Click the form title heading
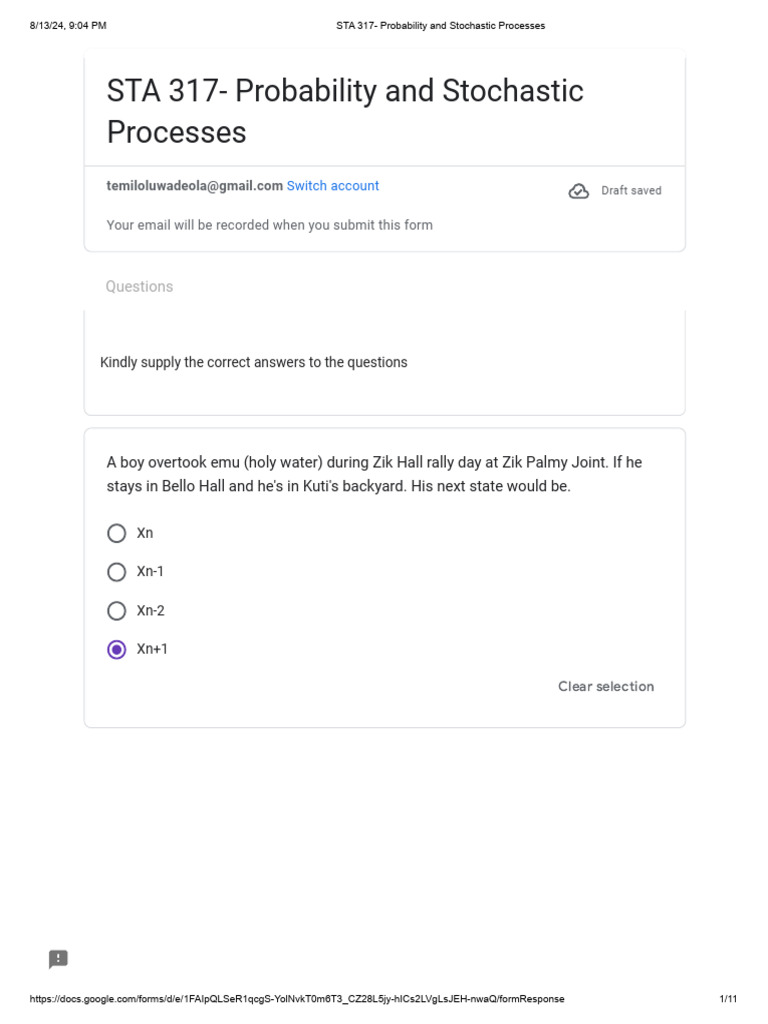This screenshot has width=768, height=1024. click(345, 111)
